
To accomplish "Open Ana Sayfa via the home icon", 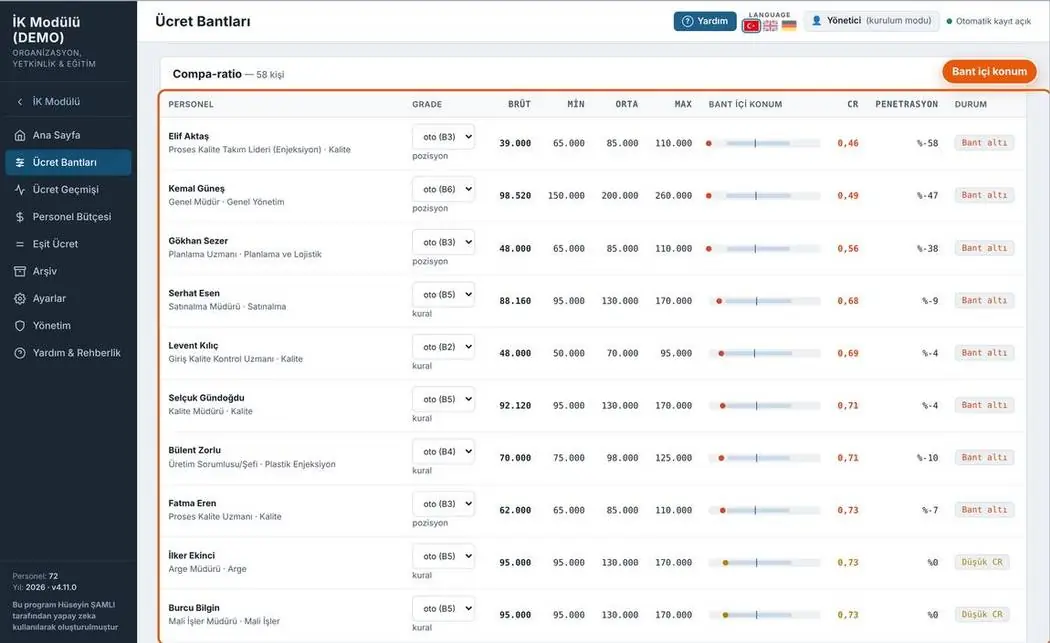I will (x=20, y=135).
